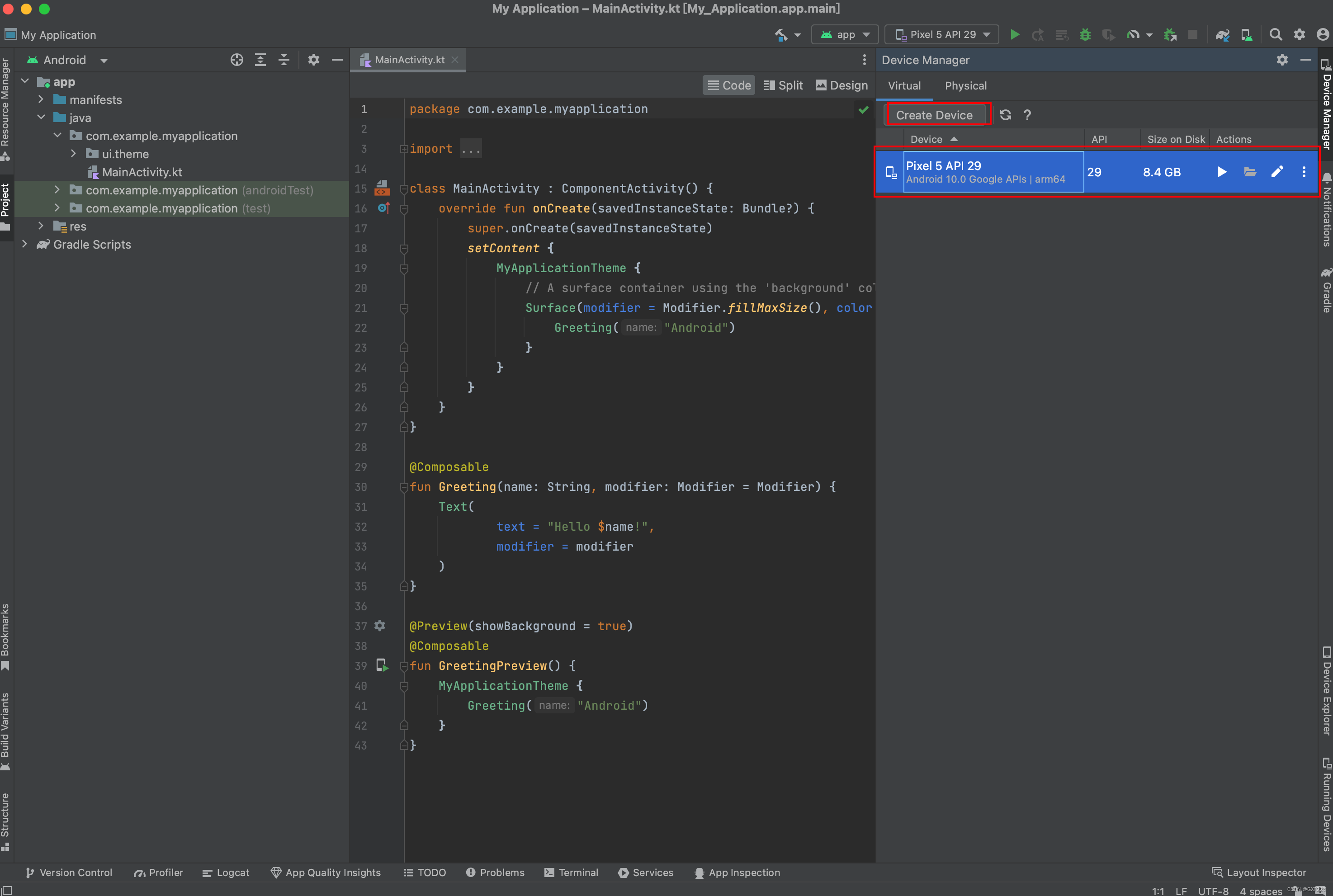Launch the Pixel 5 API 29 emulator
Image resolution: width=1333 pixels, height=896 pixels.
(x=1221, y=172)
